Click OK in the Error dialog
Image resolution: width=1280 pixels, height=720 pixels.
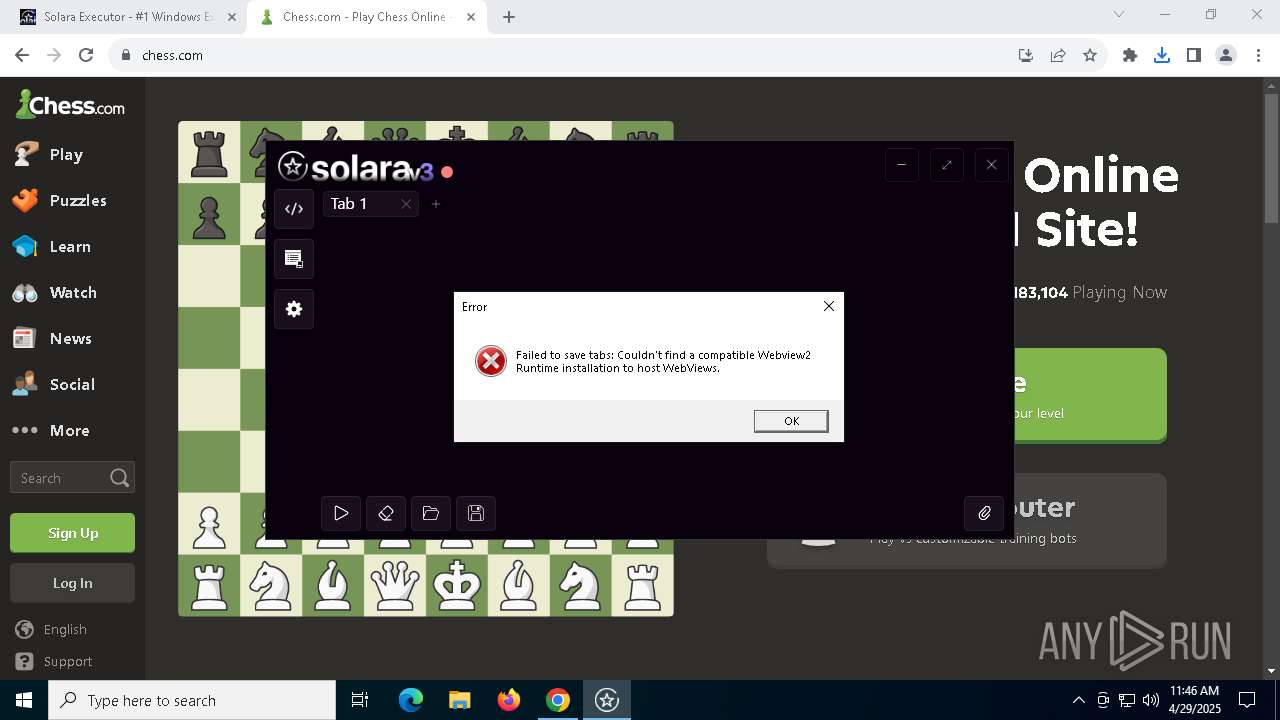(791, 421)
